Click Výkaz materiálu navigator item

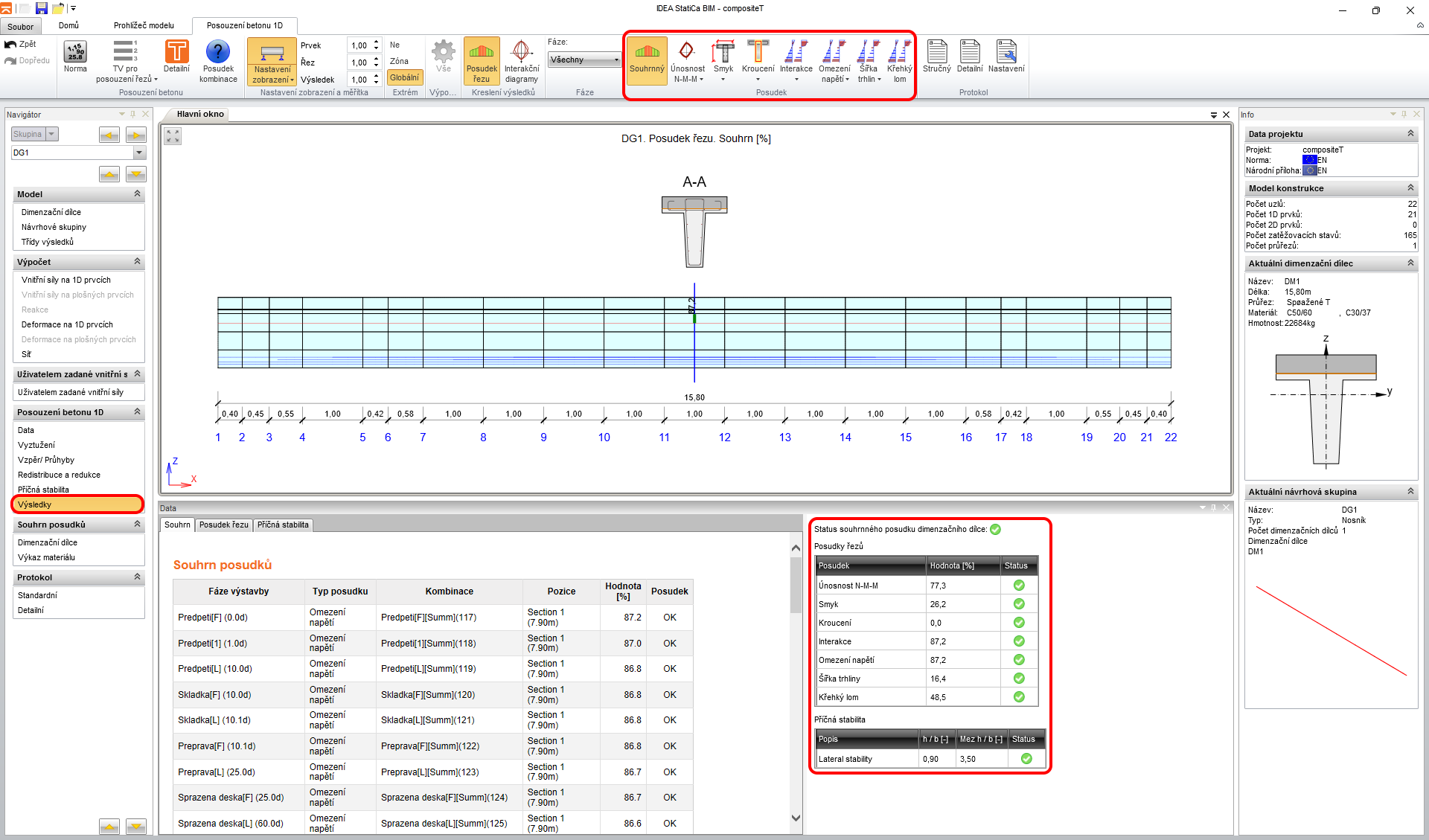(46, 557)
